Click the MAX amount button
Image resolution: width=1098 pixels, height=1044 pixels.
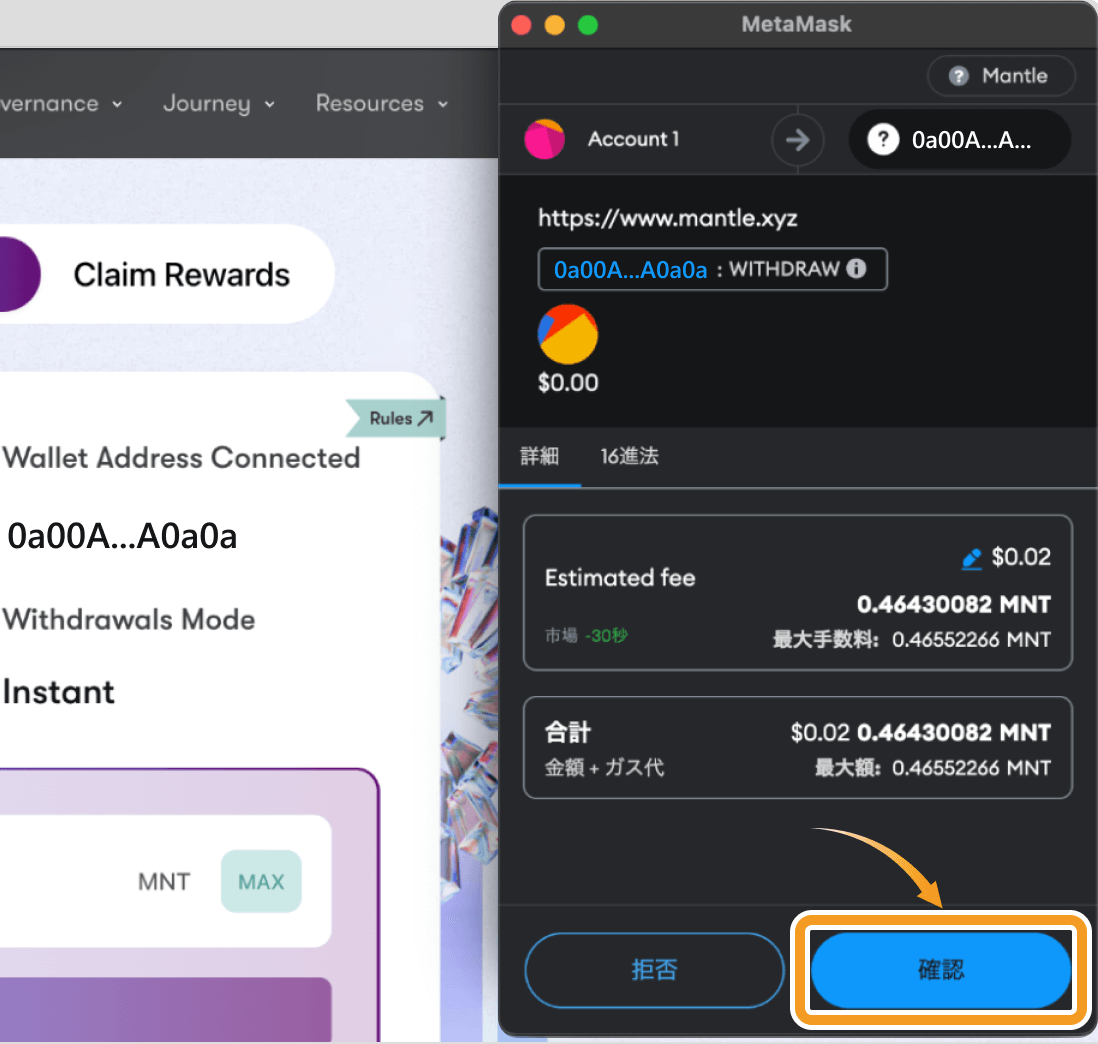261,881
